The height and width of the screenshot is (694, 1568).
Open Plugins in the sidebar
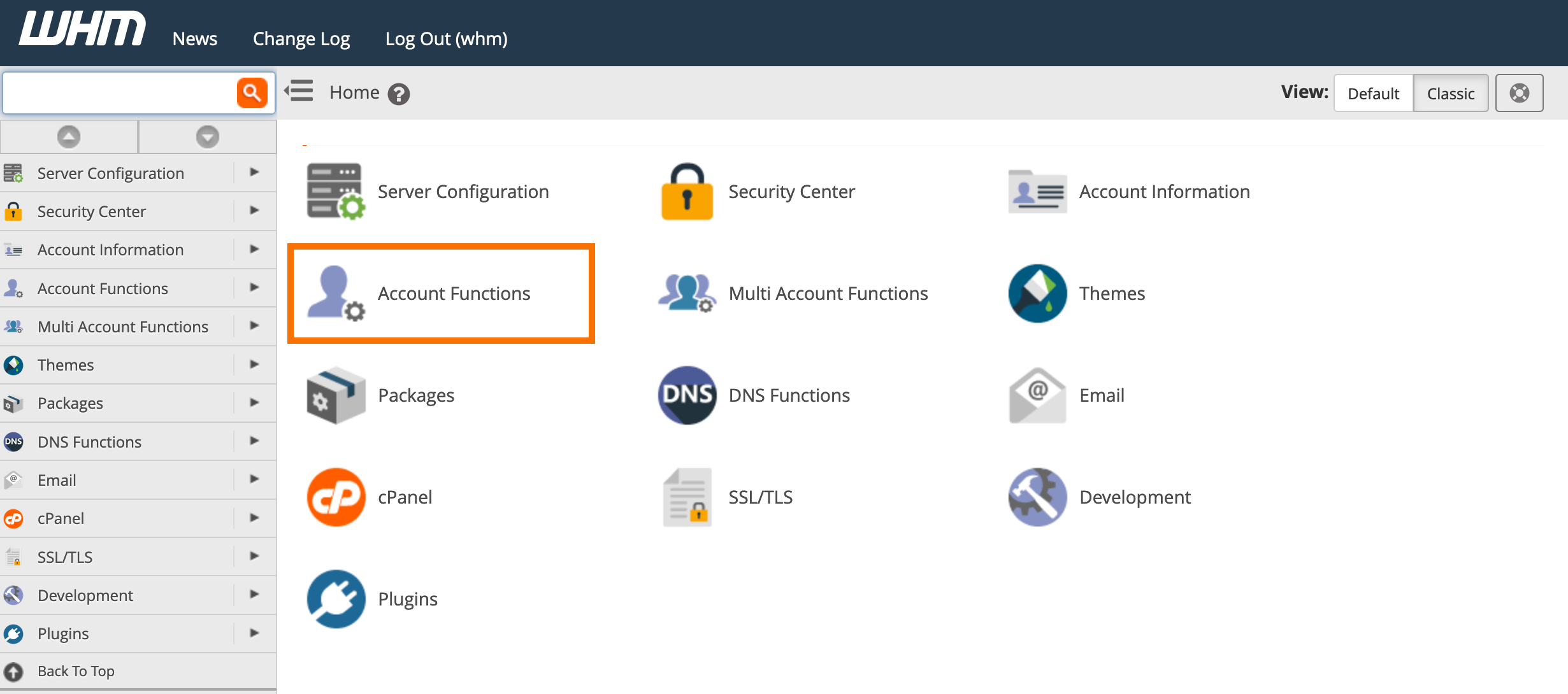(x=63, y=634)
